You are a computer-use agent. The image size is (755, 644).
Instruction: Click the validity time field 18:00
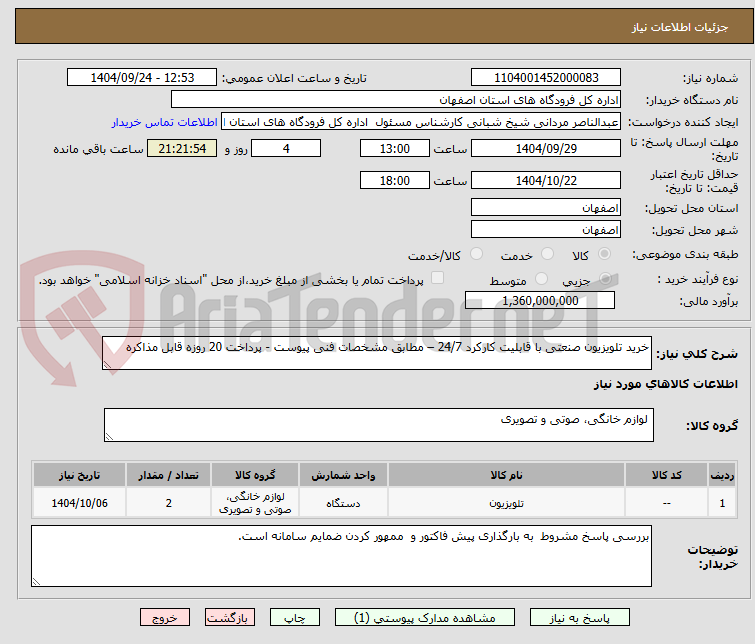(395, 180)
